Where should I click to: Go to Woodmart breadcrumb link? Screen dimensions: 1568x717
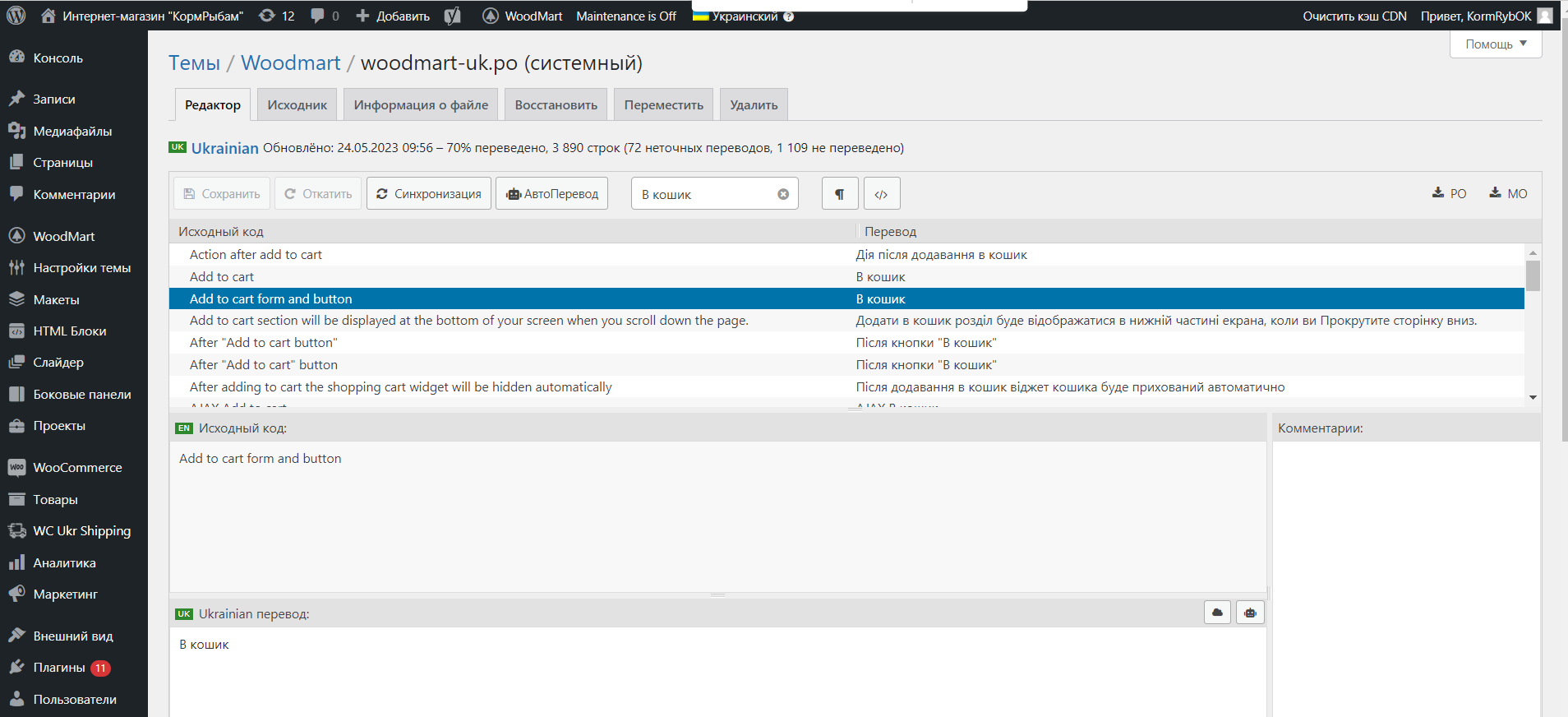[x=290, y=62]
